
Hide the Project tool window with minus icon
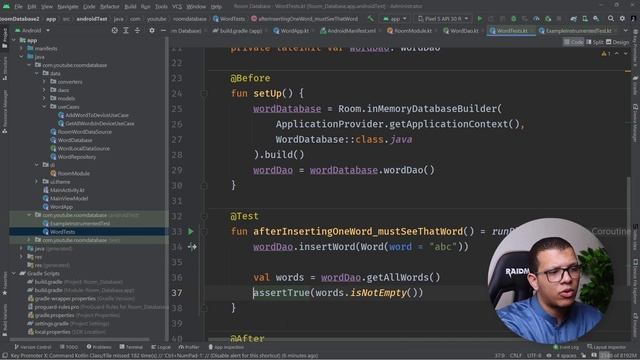coord(163,31)
